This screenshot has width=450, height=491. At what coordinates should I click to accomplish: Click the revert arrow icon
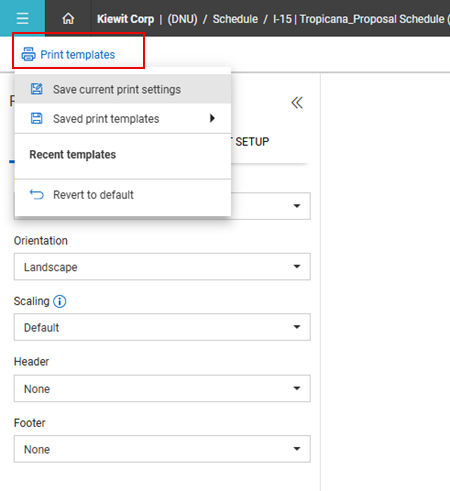click(37, 194)
